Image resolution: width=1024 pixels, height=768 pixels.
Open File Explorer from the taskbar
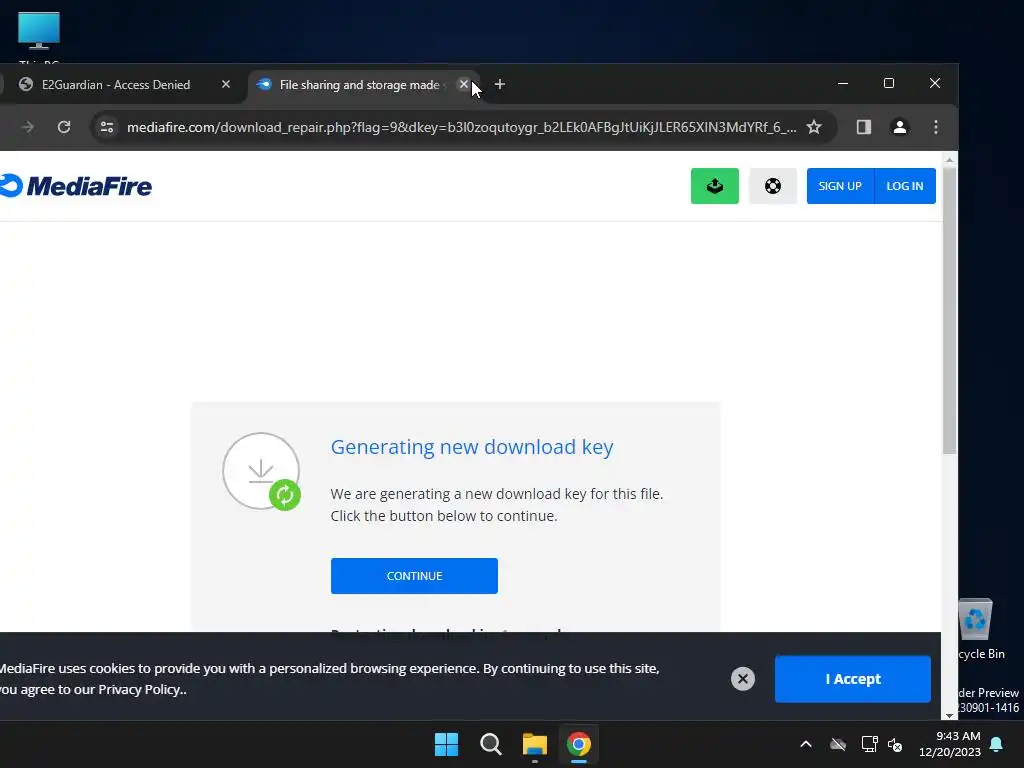click(534, 744)
